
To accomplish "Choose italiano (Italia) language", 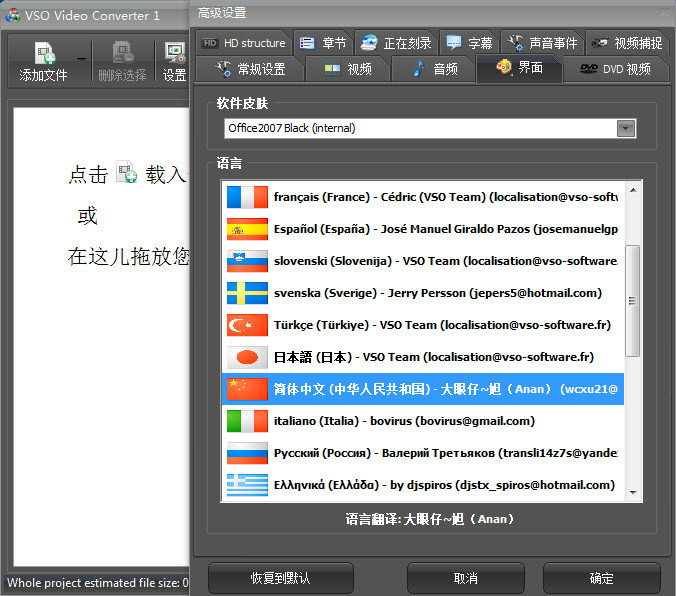I will coord(422,421).
